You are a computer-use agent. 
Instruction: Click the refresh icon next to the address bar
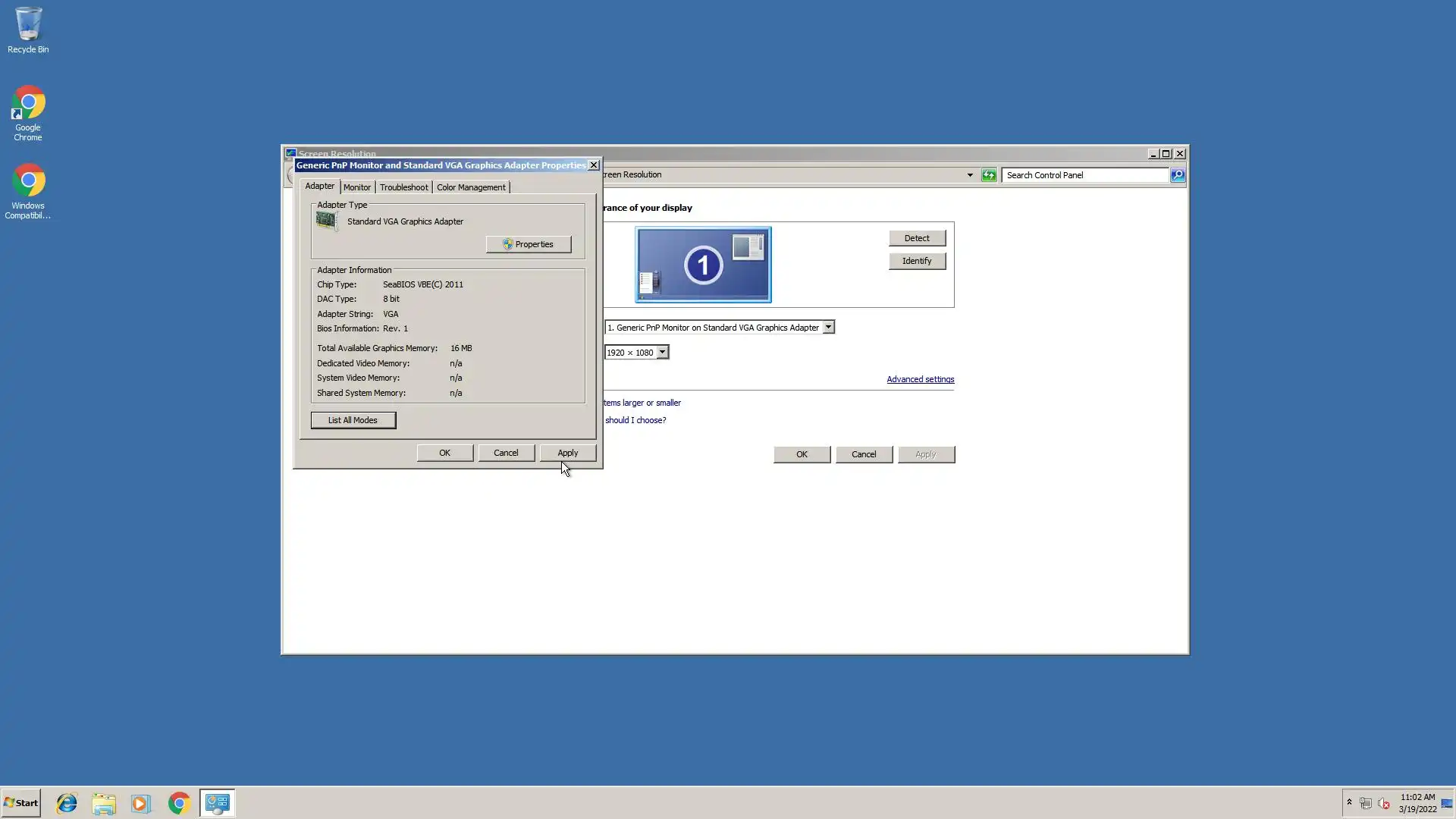point(989,175)
